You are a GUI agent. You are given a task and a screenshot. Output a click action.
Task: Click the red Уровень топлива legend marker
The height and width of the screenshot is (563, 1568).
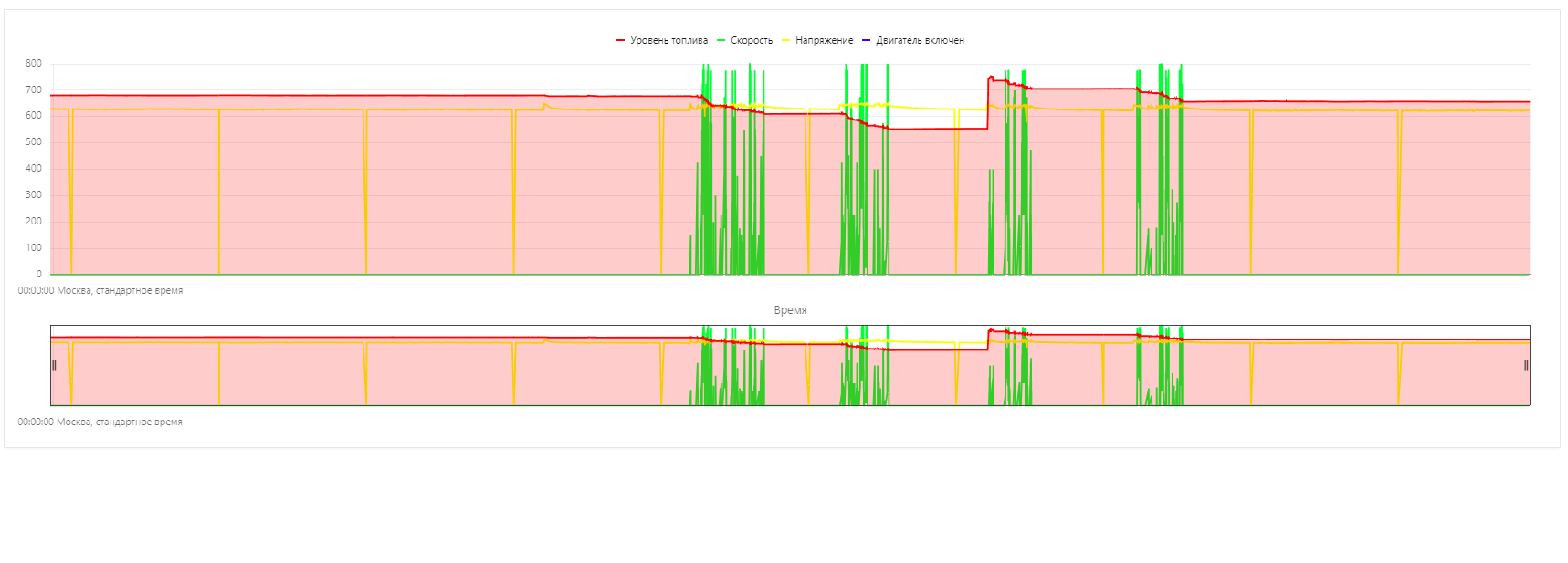(x=620, y=41)
